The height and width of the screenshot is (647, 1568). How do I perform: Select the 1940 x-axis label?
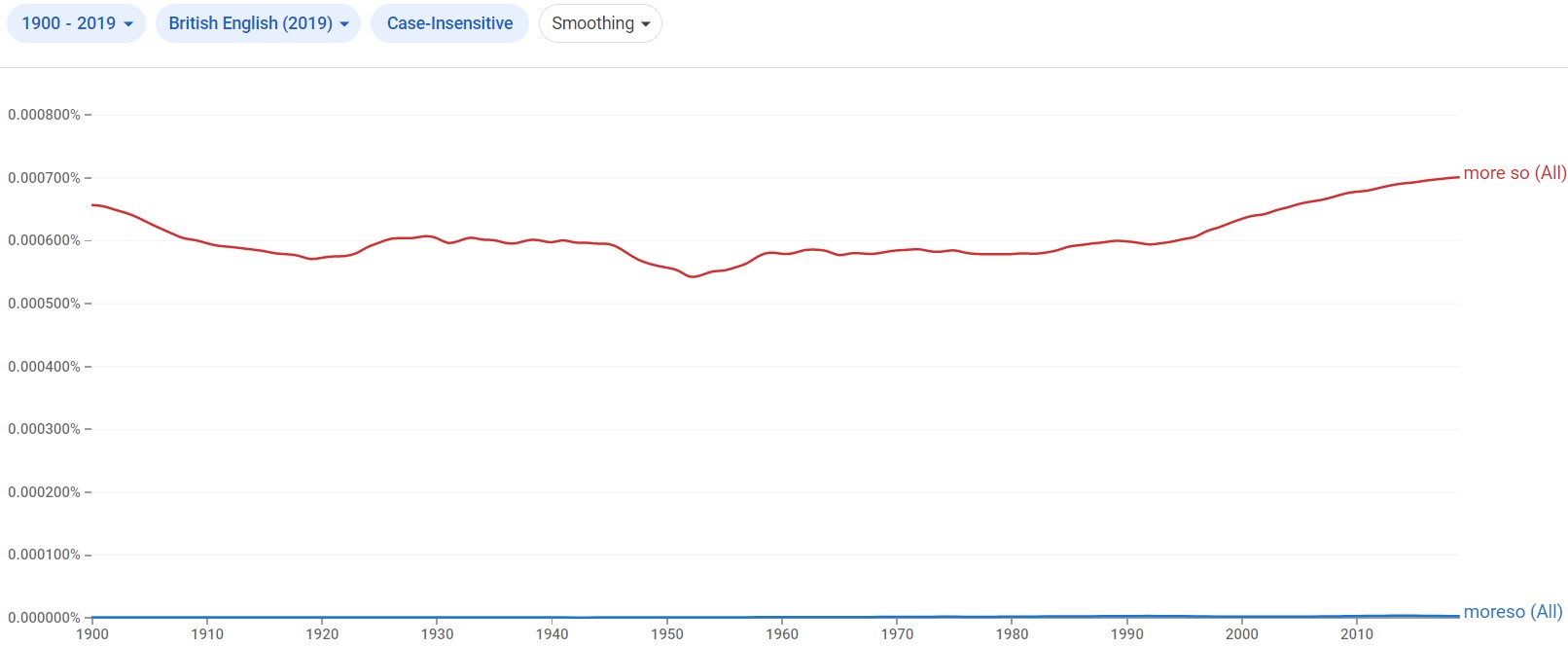[552, 634]
